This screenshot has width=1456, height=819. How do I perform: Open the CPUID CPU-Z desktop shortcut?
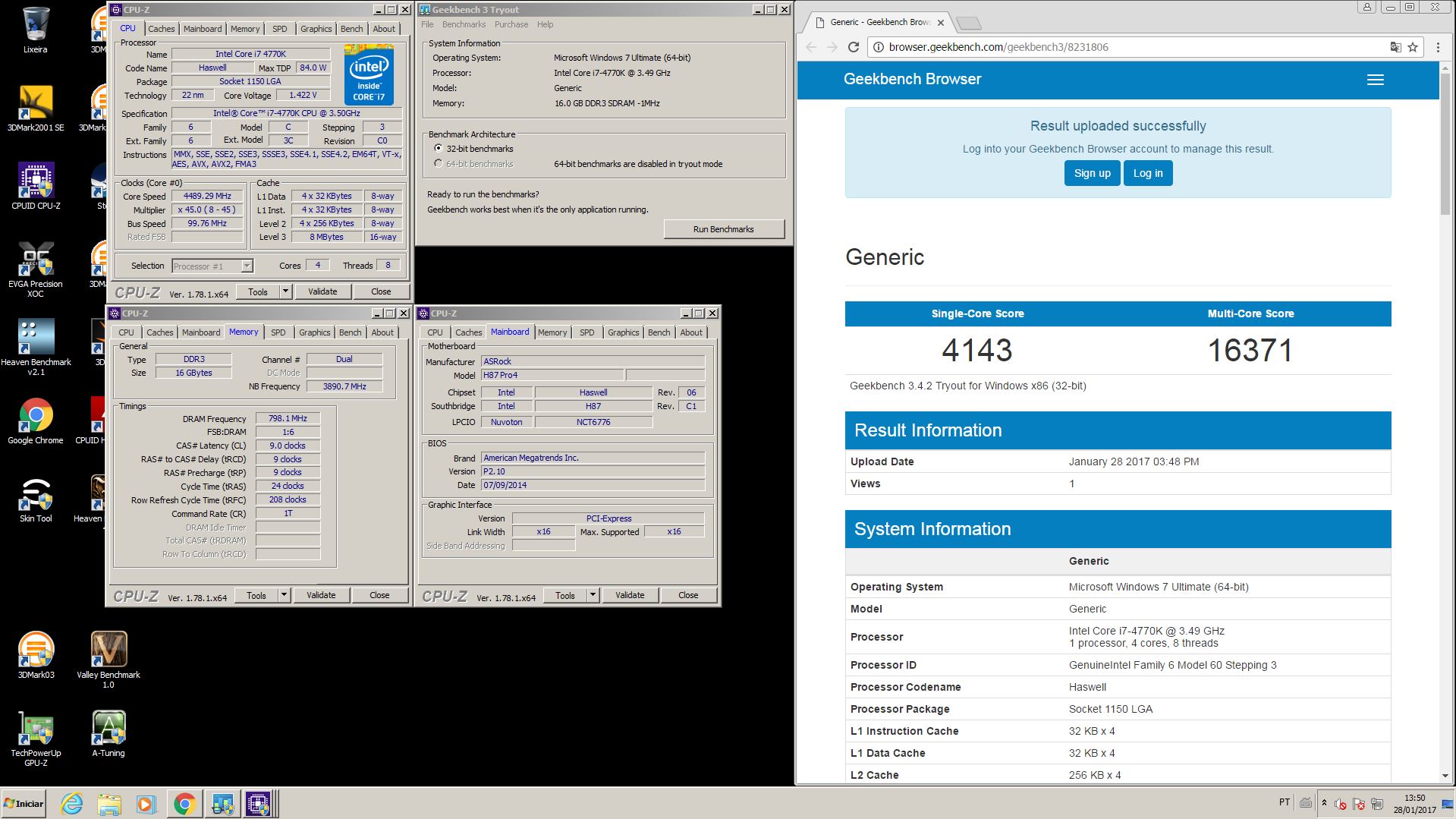(36, 186)
